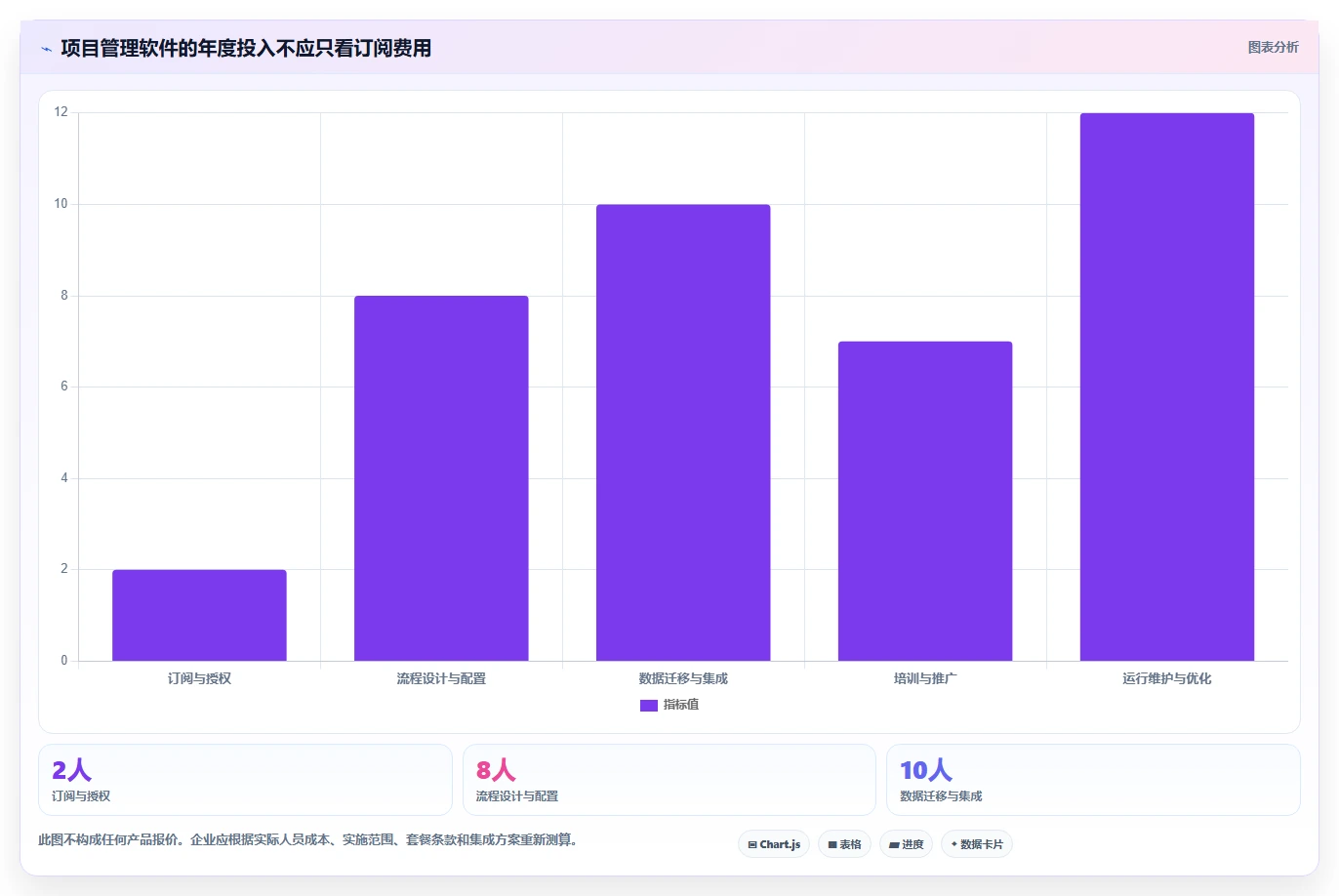The width and height of the screenshot is (1339, 896).
Task: Click the y-axis value 12
Action: tap(61, 112)
